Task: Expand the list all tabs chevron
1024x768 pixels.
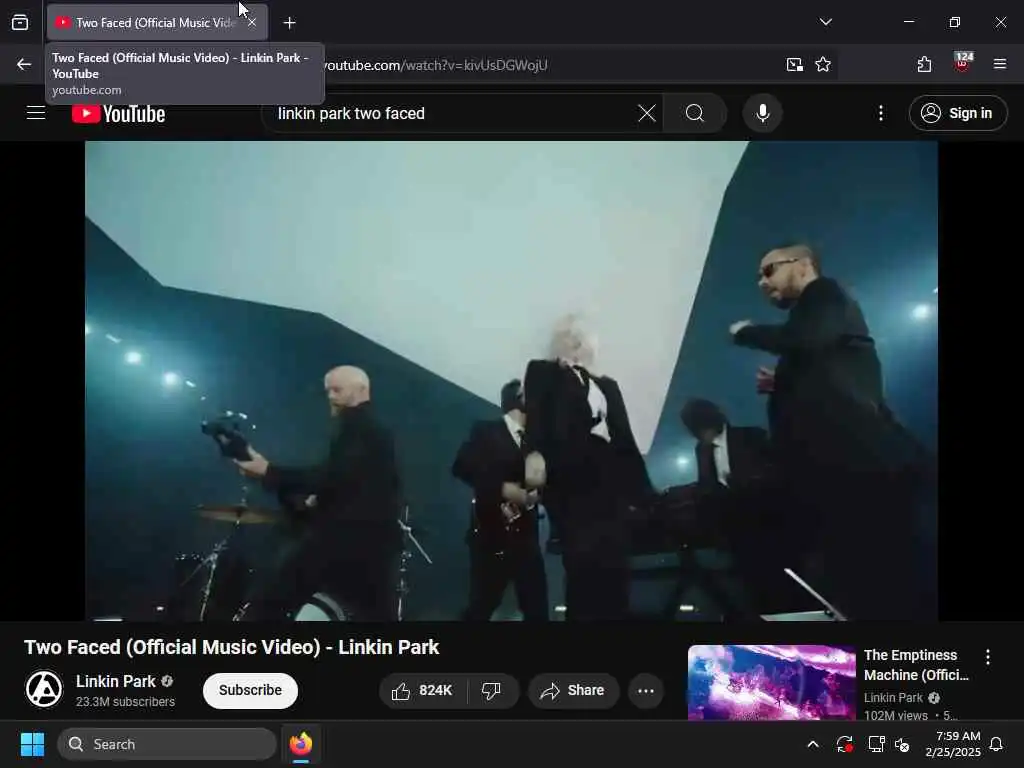Action: [x=825, y=22]
